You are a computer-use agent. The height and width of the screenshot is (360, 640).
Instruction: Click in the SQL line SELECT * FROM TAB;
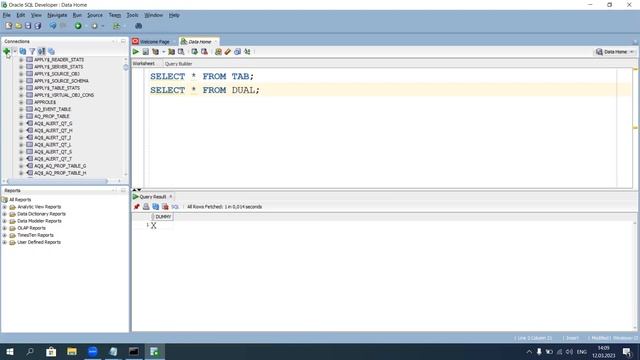[x=202, y=76]
